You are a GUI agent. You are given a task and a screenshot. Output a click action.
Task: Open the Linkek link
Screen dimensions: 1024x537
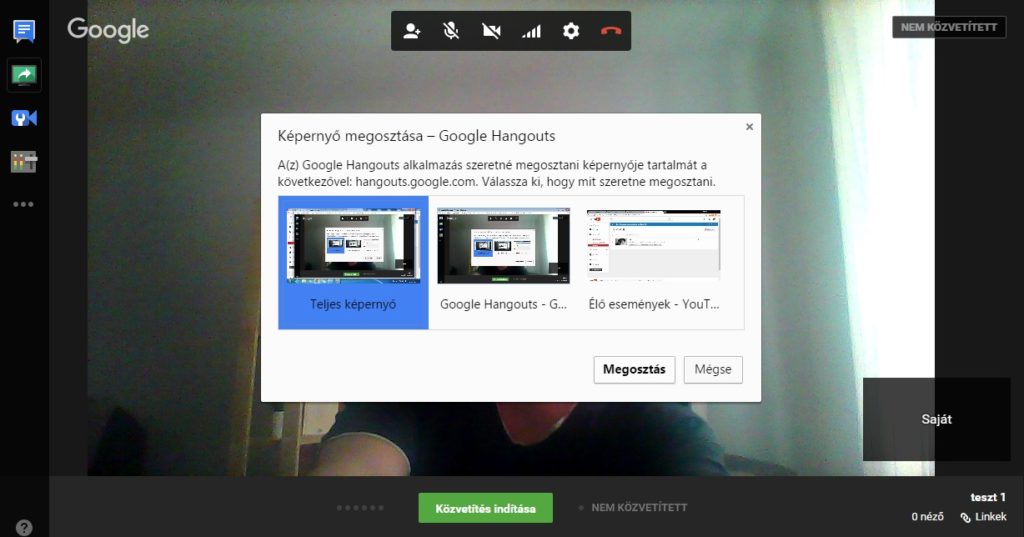click(984, 517)
